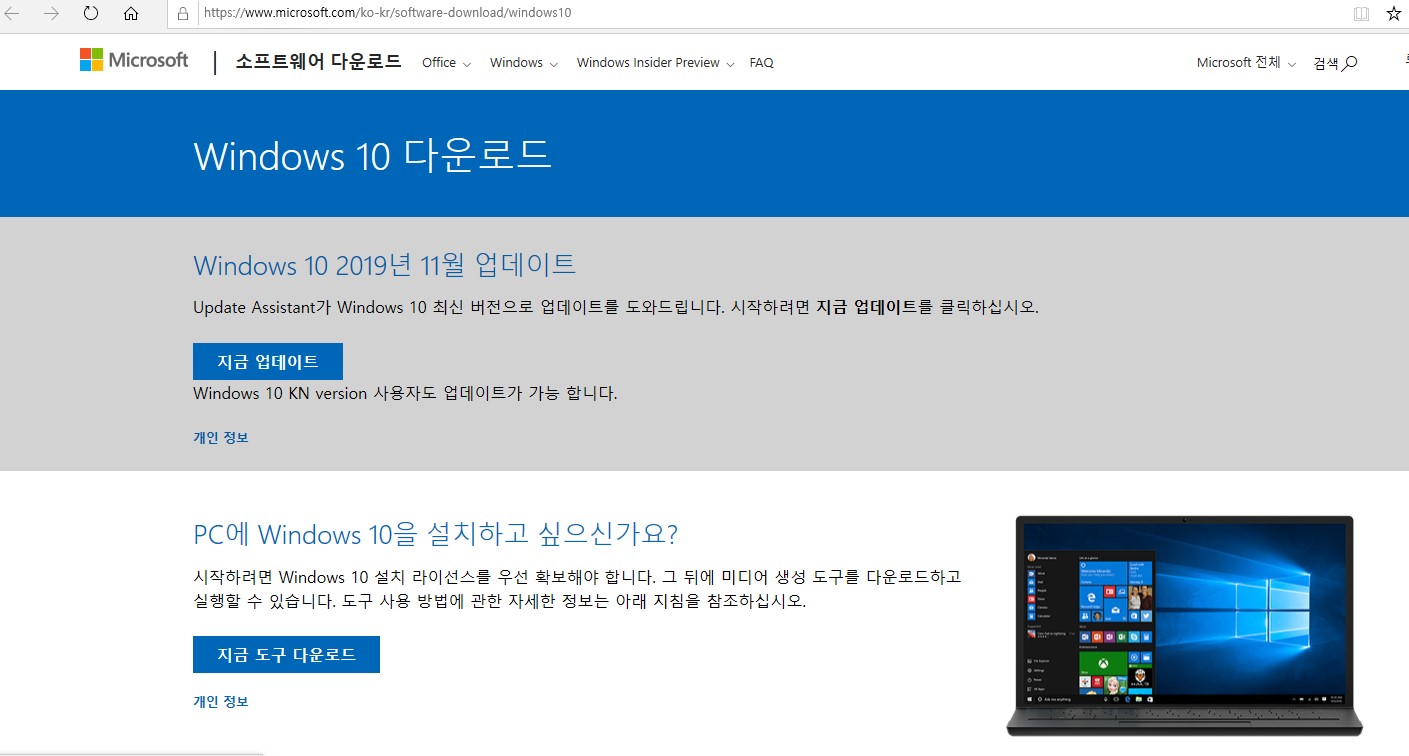Open the Office dropdown menu
1409x756 pixels.
pos(446,62)
